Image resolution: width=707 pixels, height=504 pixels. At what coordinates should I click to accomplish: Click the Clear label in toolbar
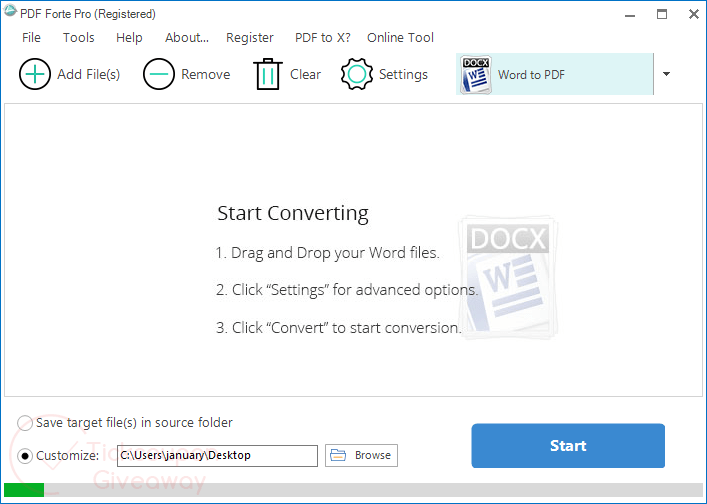pyautogui.click(x=305, y=74)
